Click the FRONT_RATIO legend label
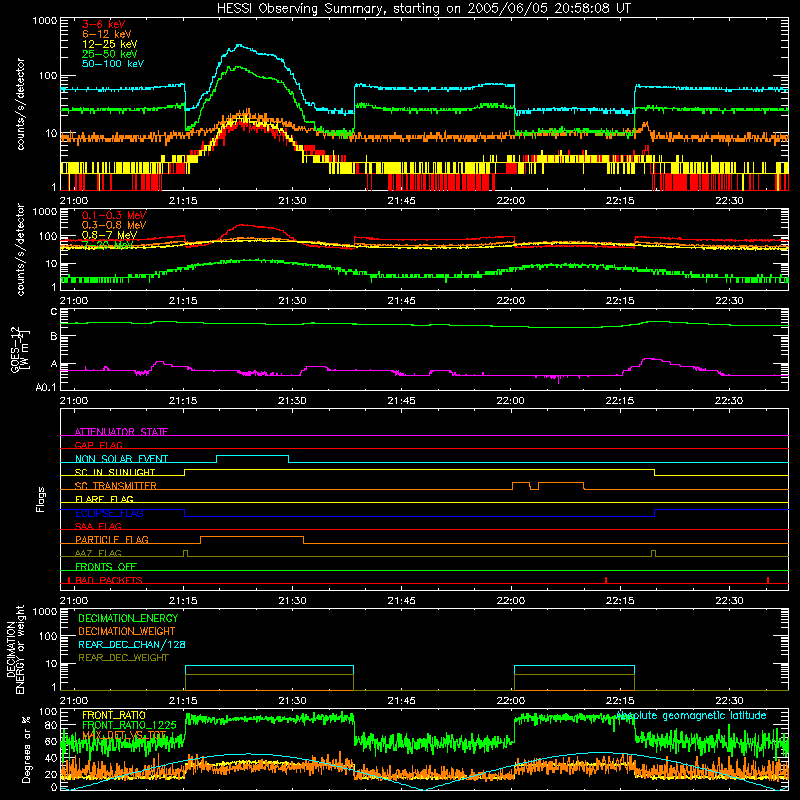The width and height of the screenshot is (800, 800). tap(114, 715)
